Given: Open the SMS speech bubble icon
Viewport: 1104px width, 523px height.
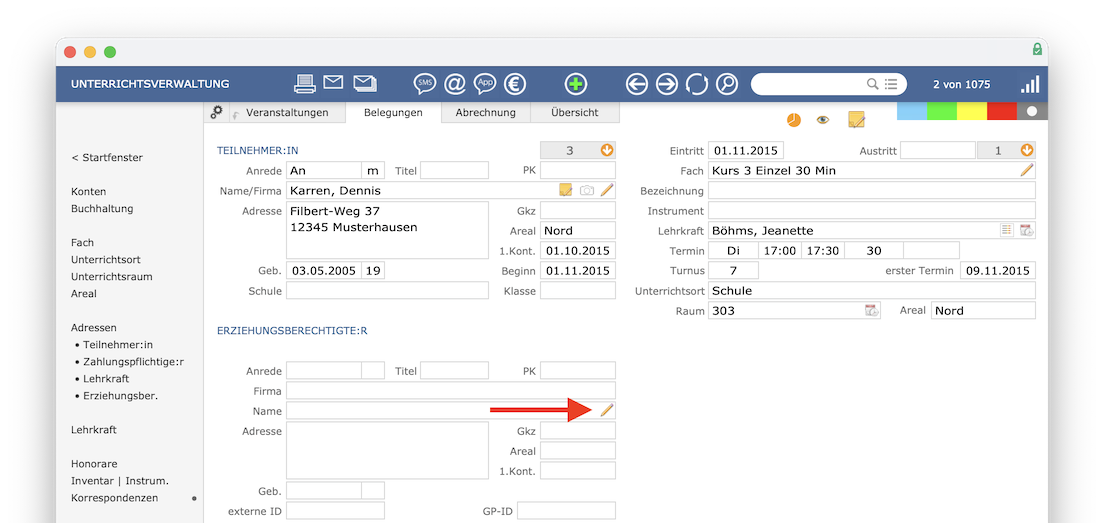Looking at the screenshot, I should coord(425,84).
